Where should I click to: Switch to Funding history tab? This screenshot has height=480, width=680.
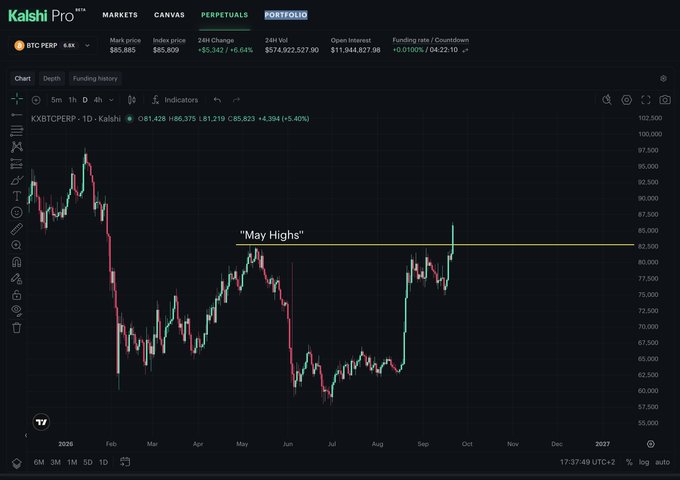(95, 78)
